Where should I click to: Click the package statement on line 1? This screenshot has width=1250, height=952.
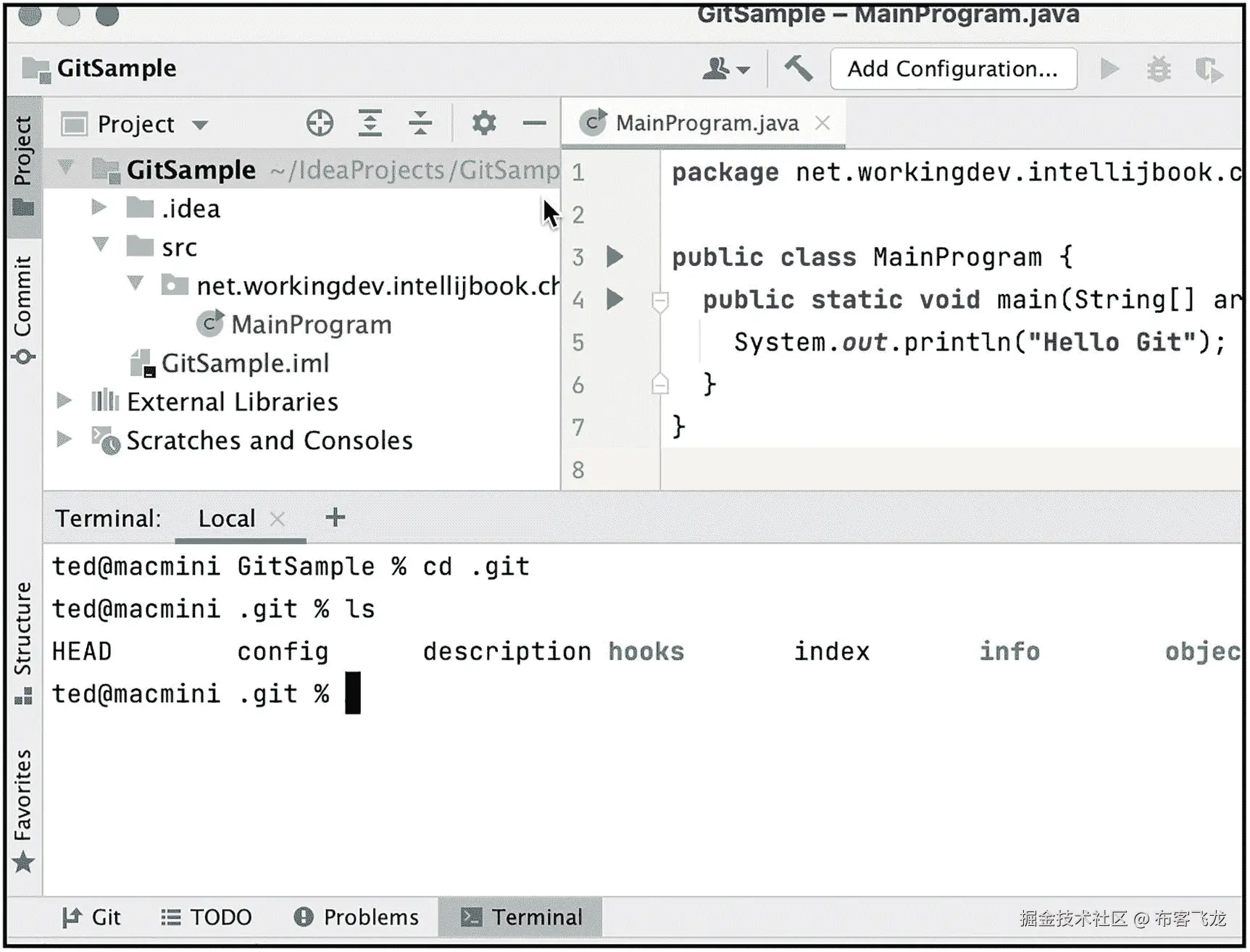[956, 172]
